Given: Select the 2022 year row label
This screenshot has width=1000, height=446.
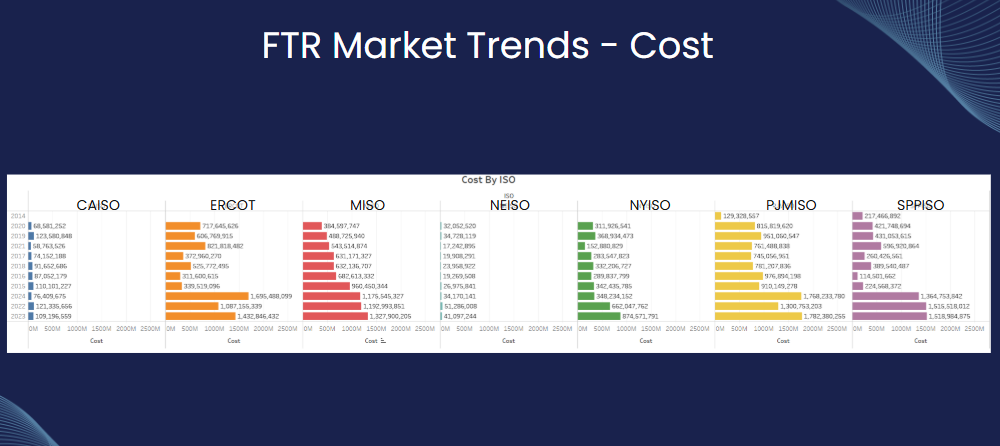Looking at the screenshot, I should coord(18,306).
